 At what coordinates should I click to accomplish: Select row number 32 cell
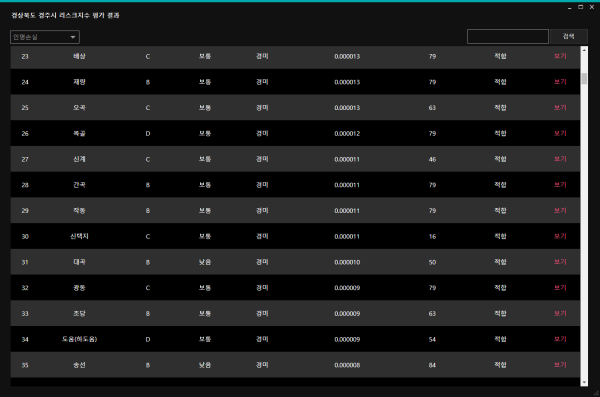[x=25, y=288]
